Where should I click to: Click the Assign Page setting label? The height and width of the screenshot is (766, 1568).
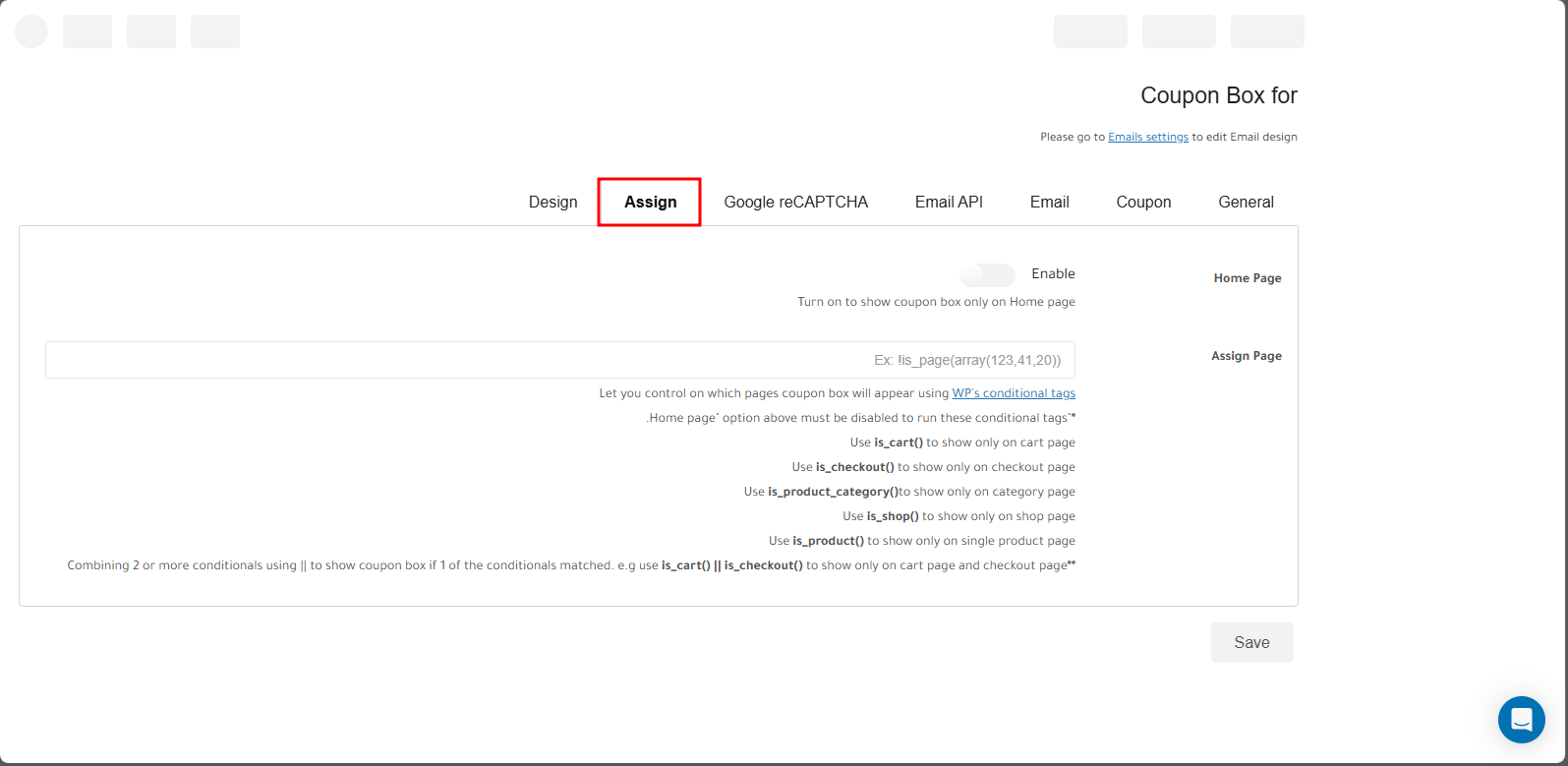[1246, 356]
